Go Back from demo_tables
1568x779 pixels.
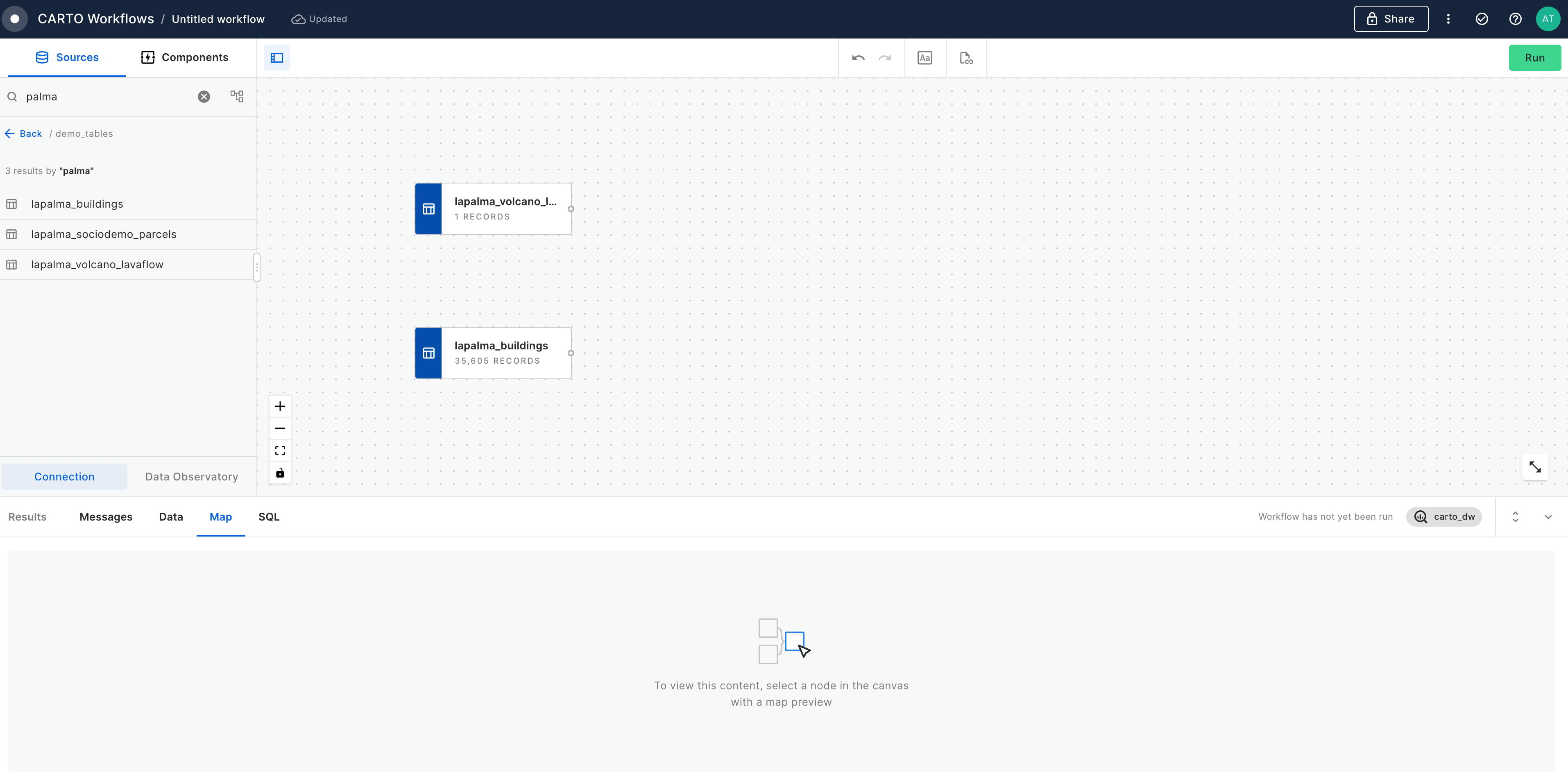coord(23,133)
